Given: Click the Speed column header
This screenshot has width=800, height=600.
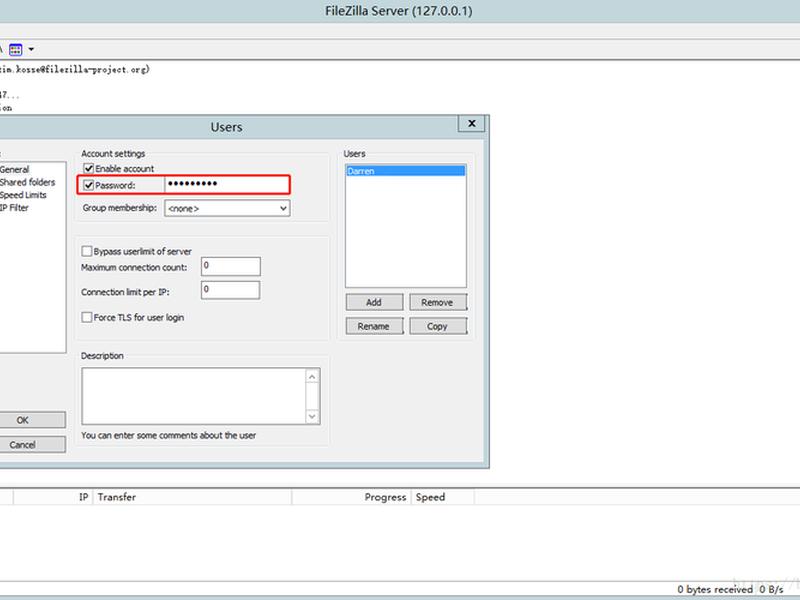Looking at the screenshot, I should click(443, 497).
